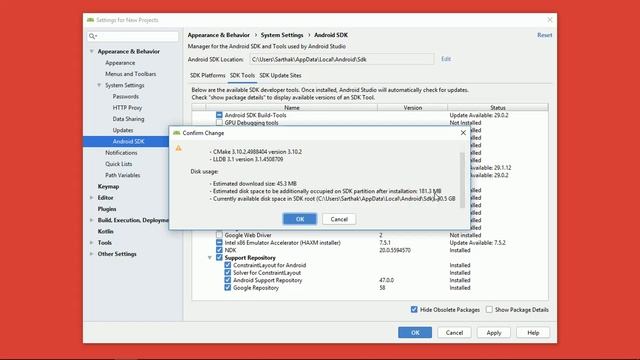Click 'Update Available: 7.5.2' status cell
Screen dimensions: 640x360
(x=478, y=242)
